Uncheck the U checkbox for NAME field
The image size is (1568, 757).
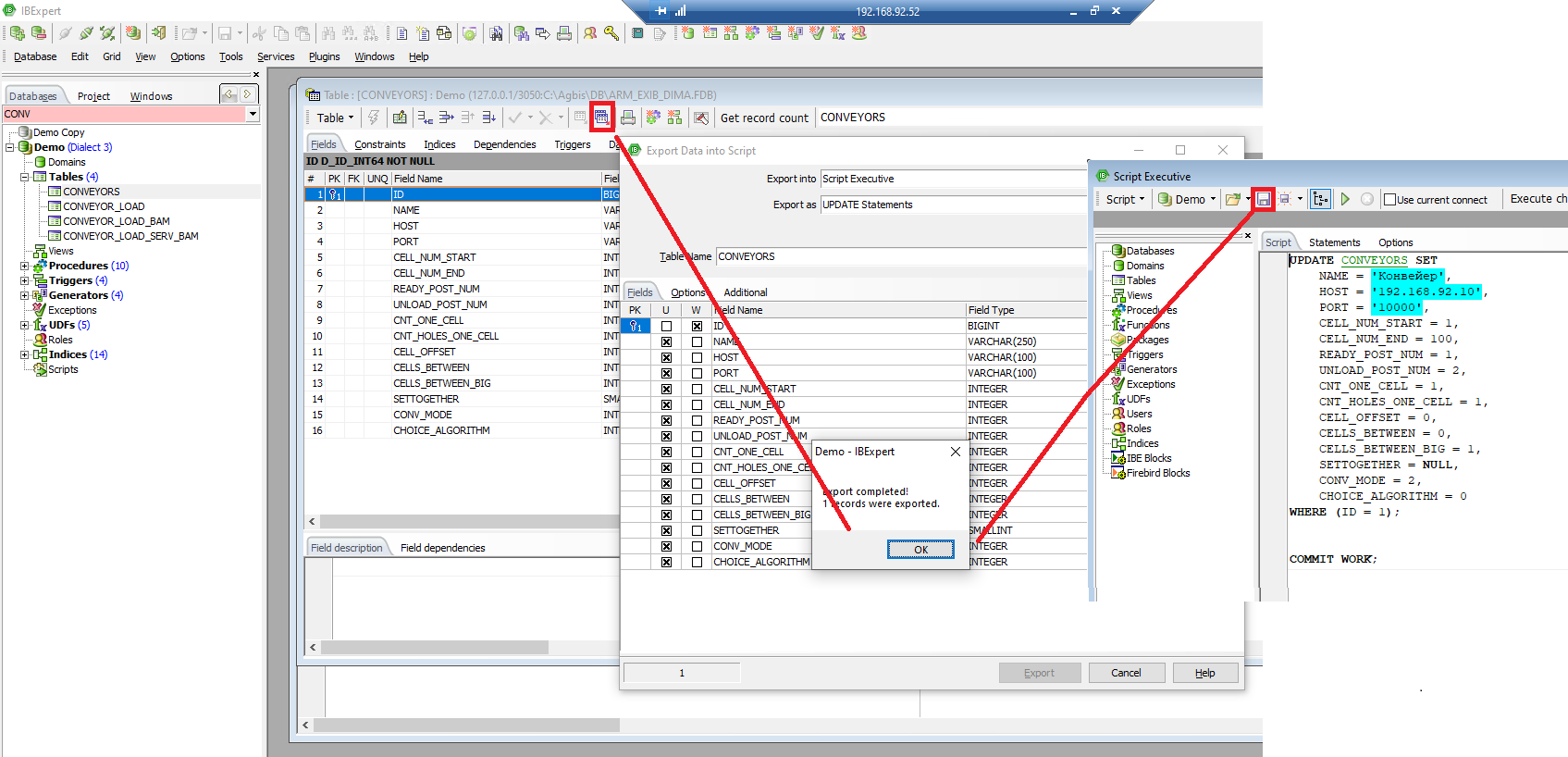pos(666,342)
